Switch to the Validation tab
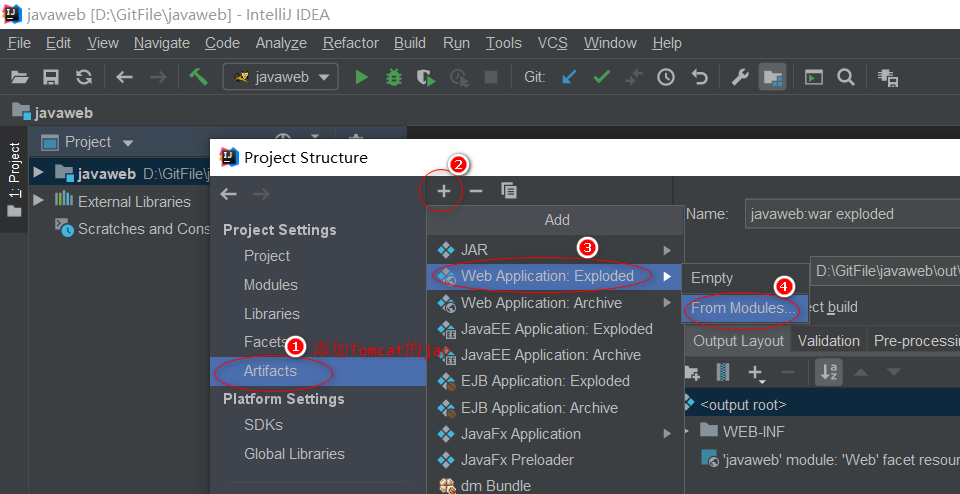The image size is (960, 494). click(828, 341)
